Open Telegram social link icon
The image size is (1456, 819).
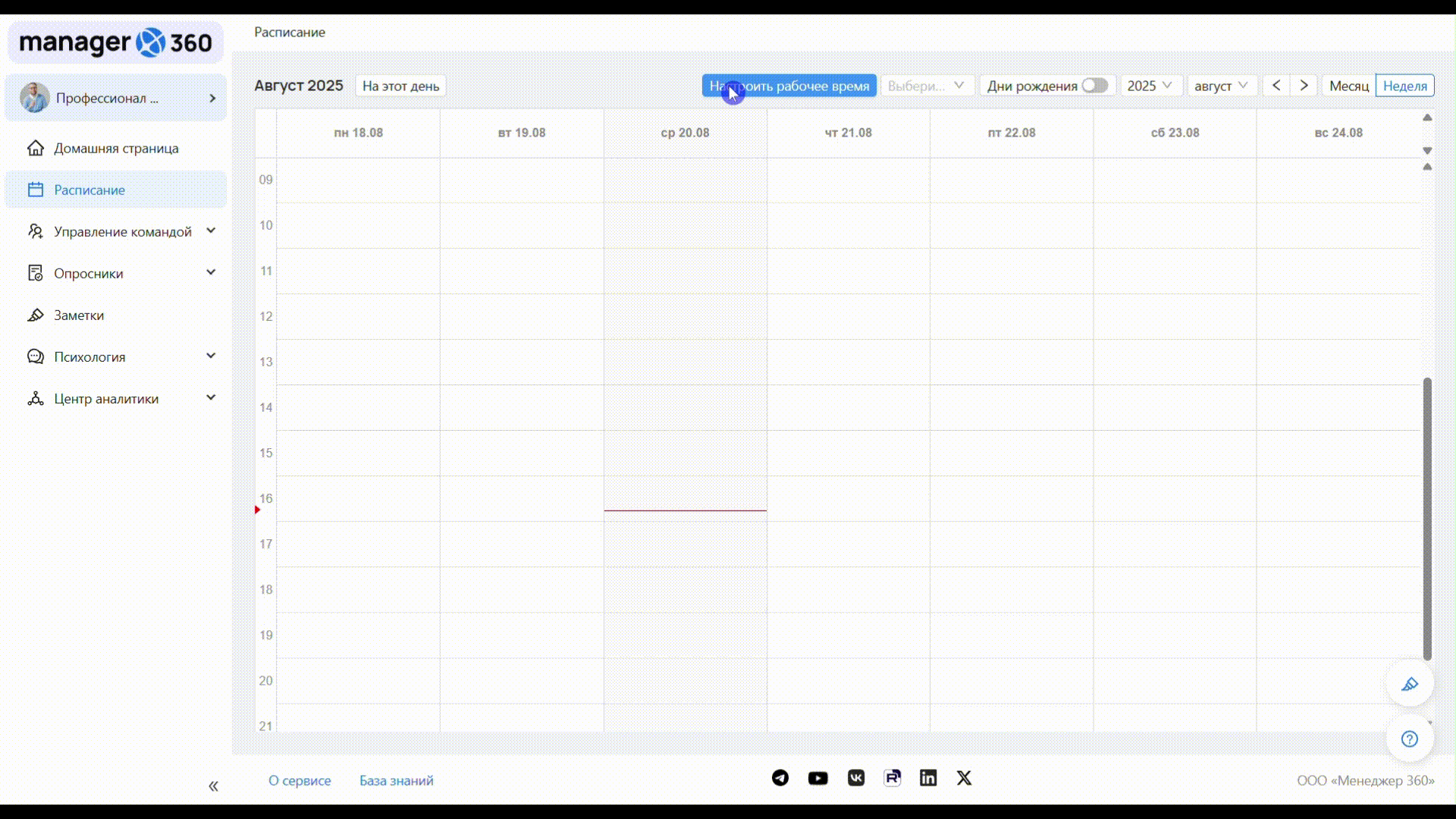(780, 778)
